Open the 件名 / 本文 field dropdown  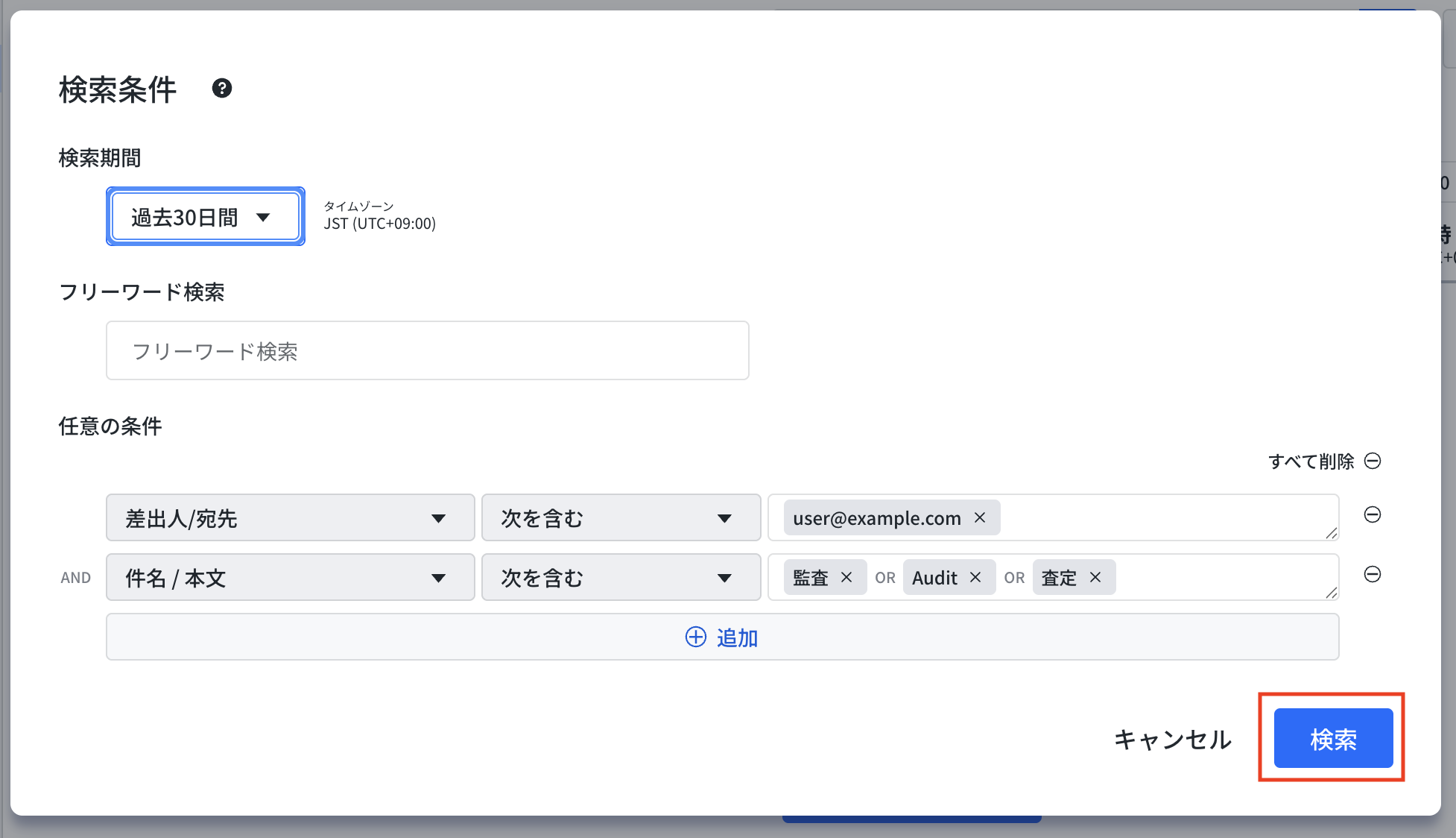coord(291,577)
